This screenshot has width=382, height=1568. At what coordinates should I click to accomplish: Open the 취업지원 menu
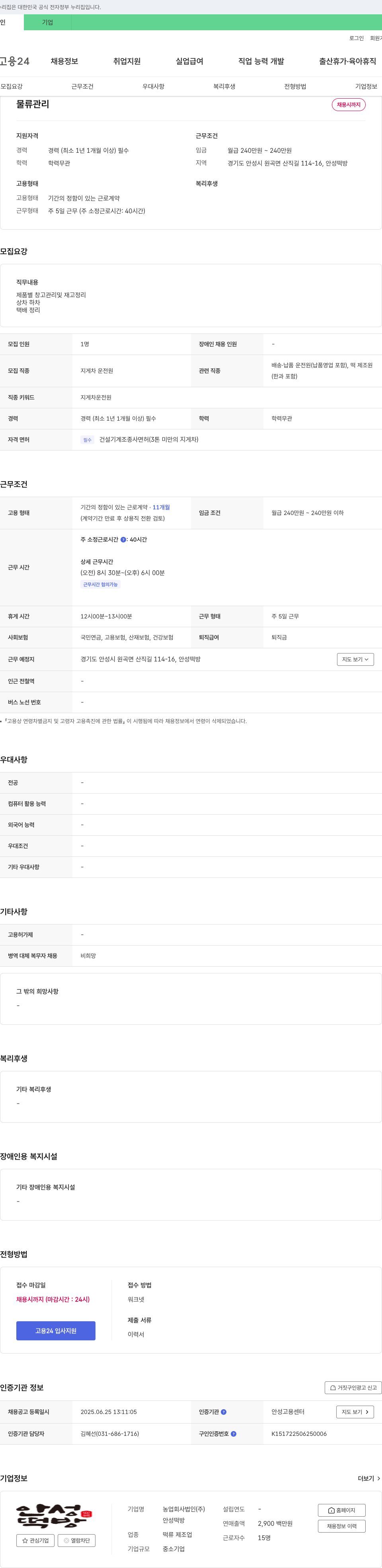coord(127,61)
